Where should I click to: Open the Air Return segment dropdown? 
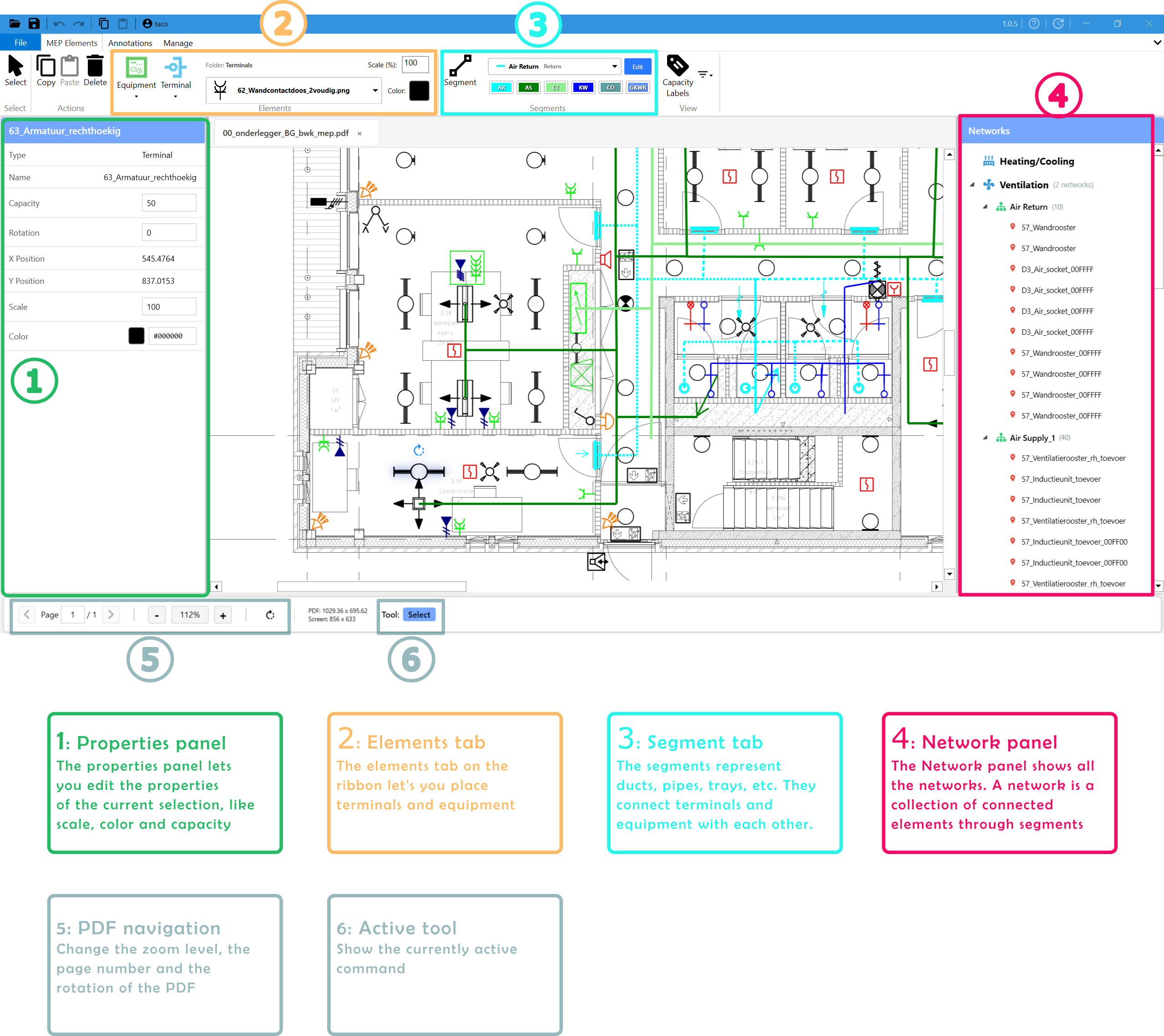click(x=614, y=66)
